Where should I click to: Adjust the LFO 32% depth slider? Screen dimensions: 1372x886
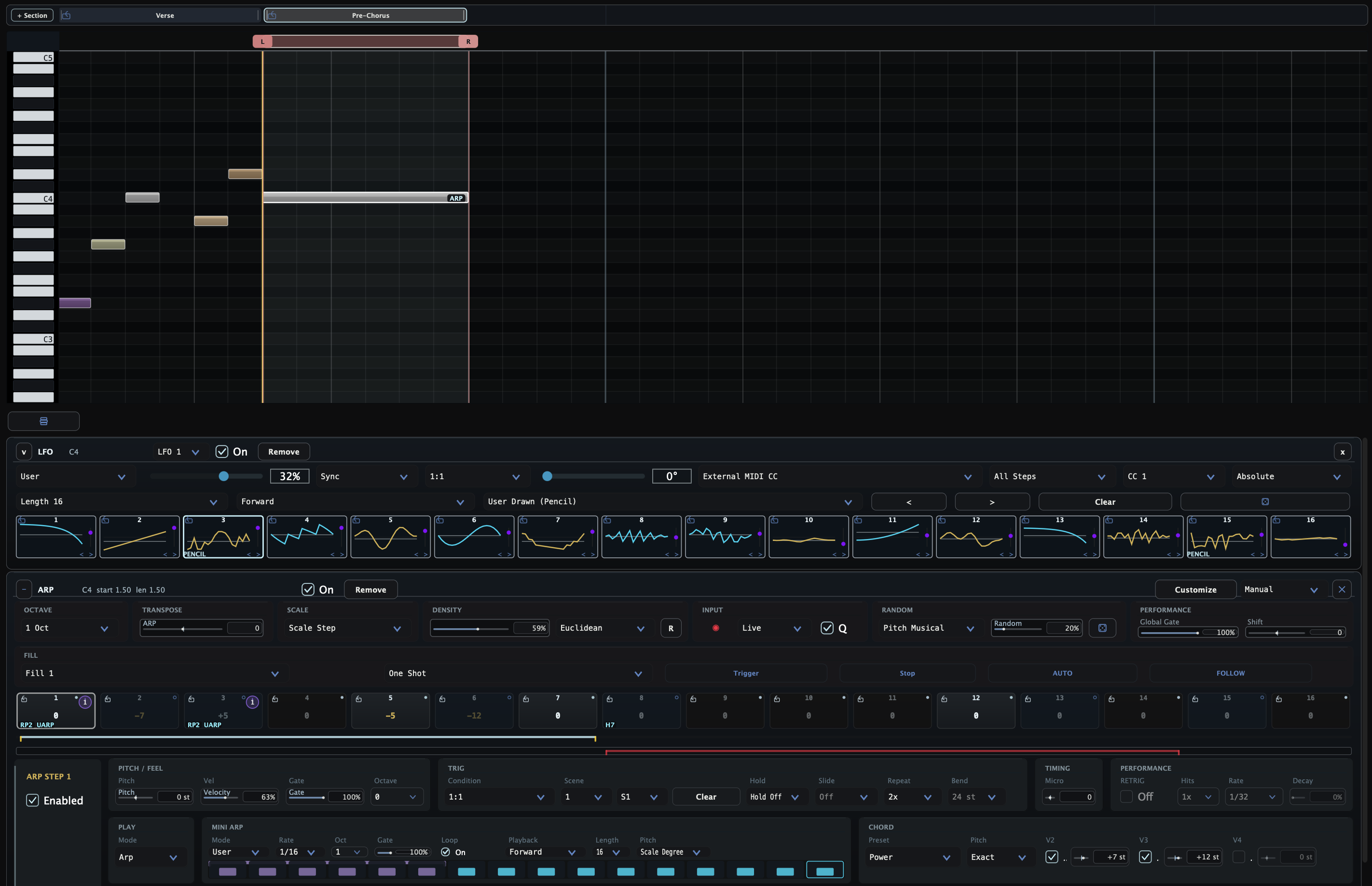(206, 476)
